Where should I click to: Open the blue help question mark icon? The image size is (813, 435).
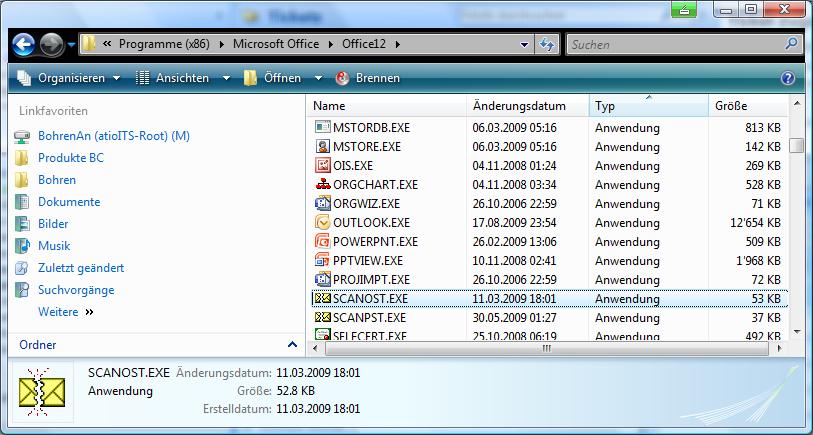[788, 78]
